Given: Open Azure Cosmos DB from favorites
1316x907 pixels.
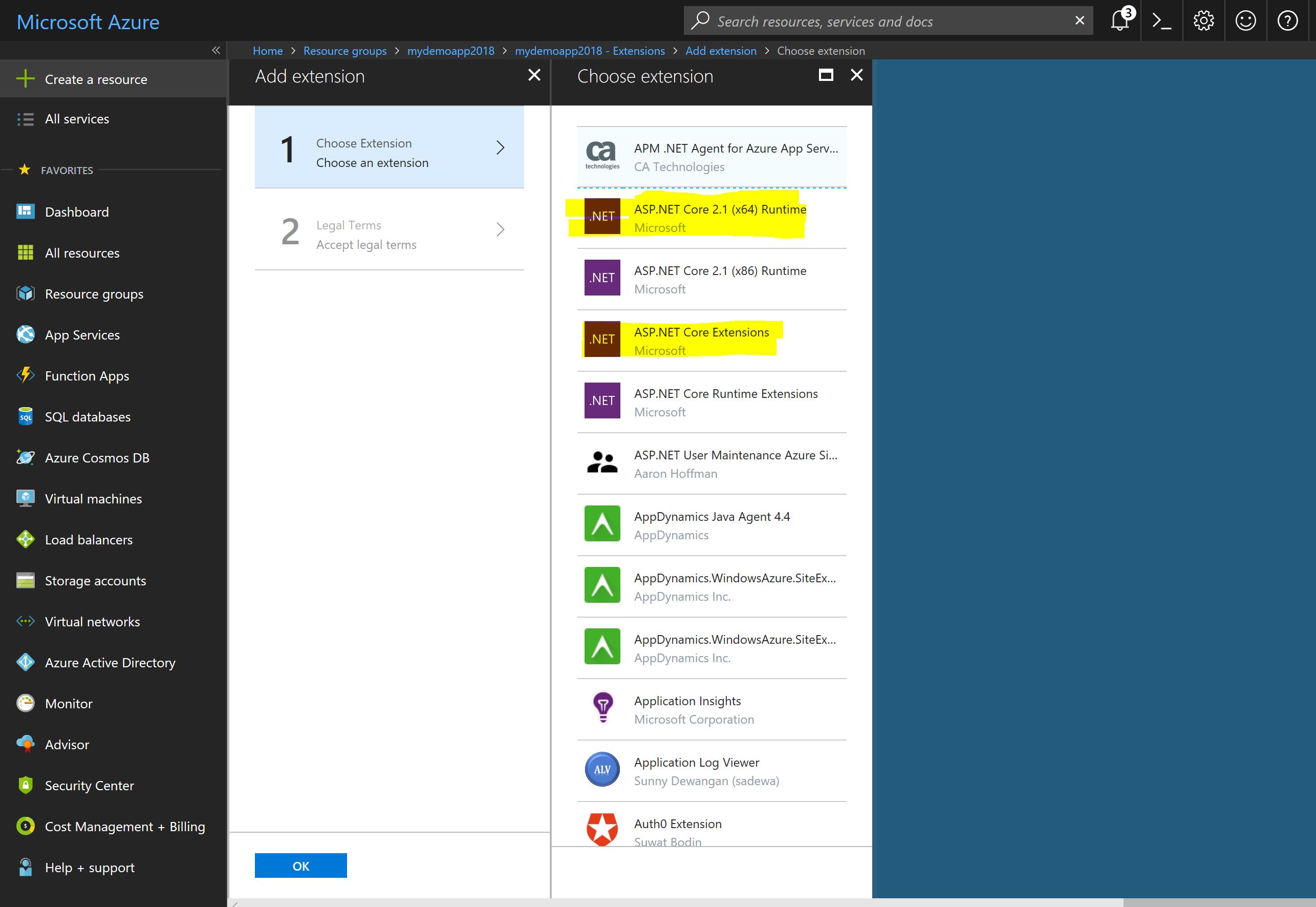Looking at the screenshot, I should point(97,458).
